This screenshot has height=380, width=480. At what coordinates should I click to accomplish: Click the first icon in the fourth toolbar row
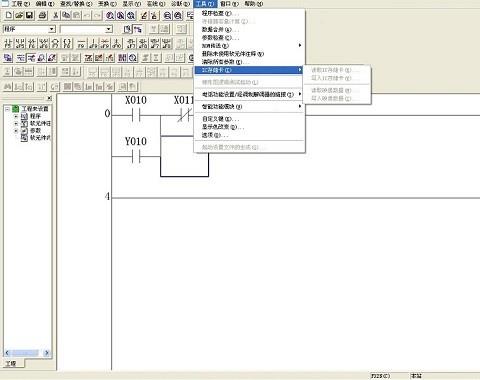coord(8,58)
